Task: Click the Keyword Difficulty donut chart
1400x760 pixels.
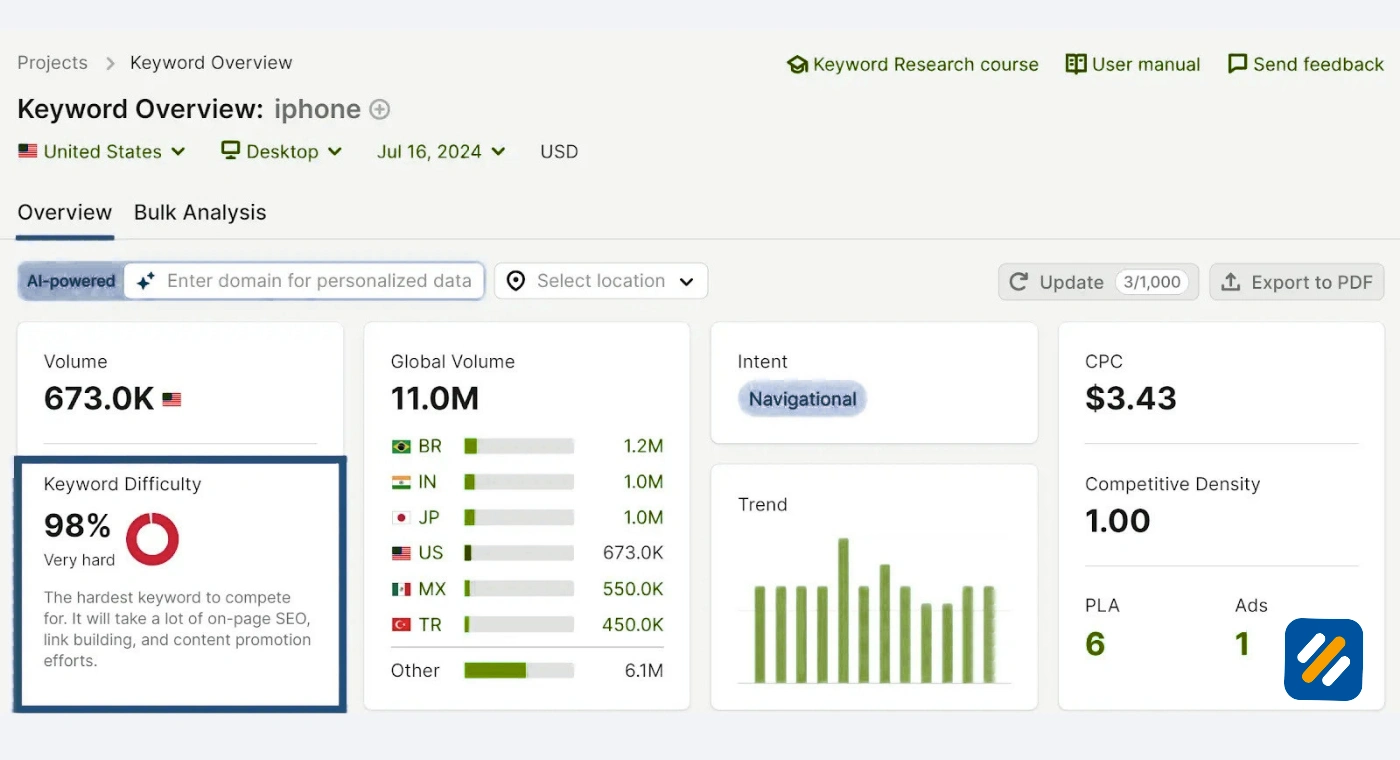Action: [x=152, y=539]
